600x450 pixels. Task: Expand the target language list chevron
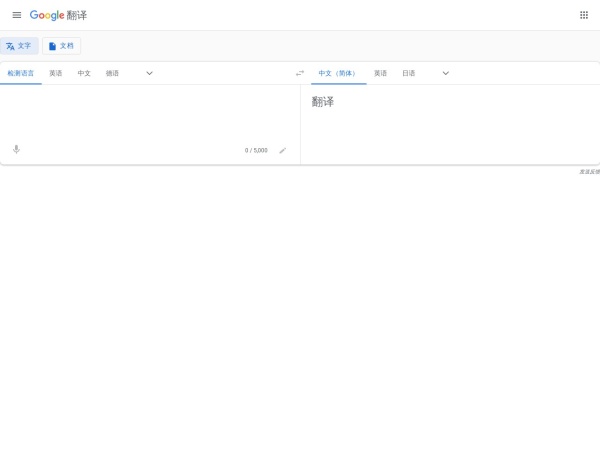tap(446, 73)
